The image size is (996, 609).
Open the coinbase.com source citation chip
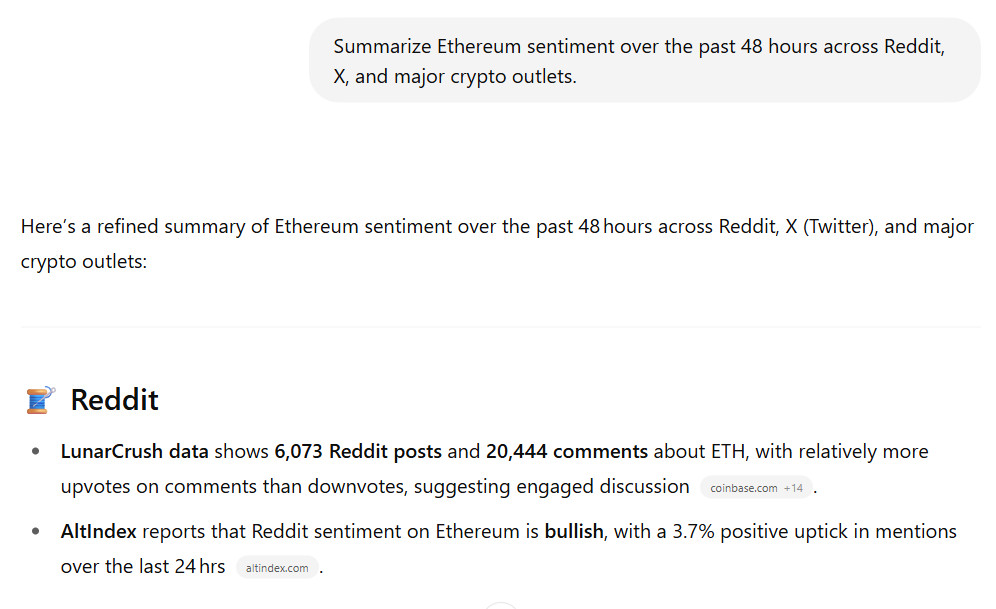pos(756,488)
